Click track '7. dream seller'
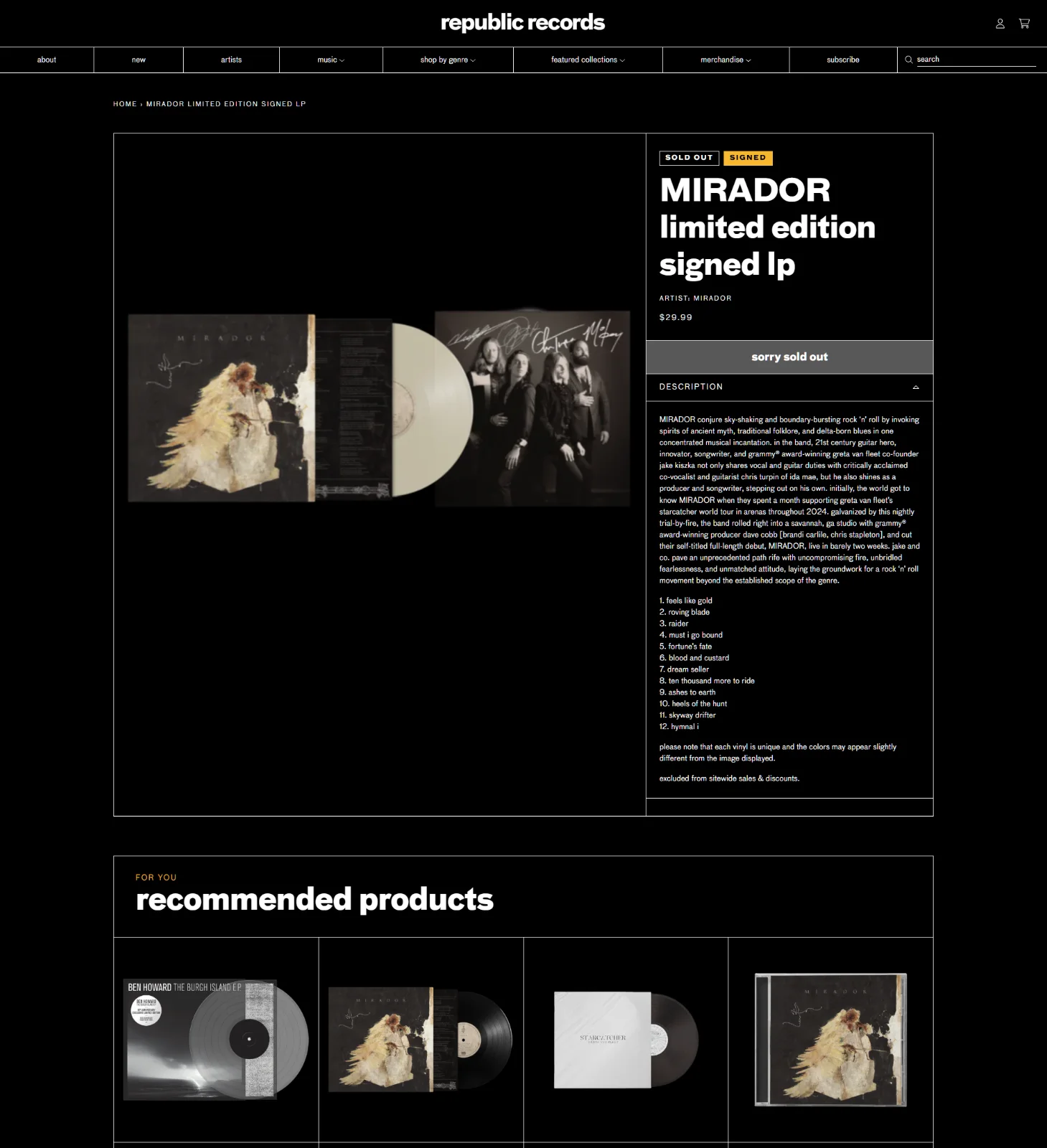Image resolution: width=1047 pixels, height=1148 pixels. 684,669
